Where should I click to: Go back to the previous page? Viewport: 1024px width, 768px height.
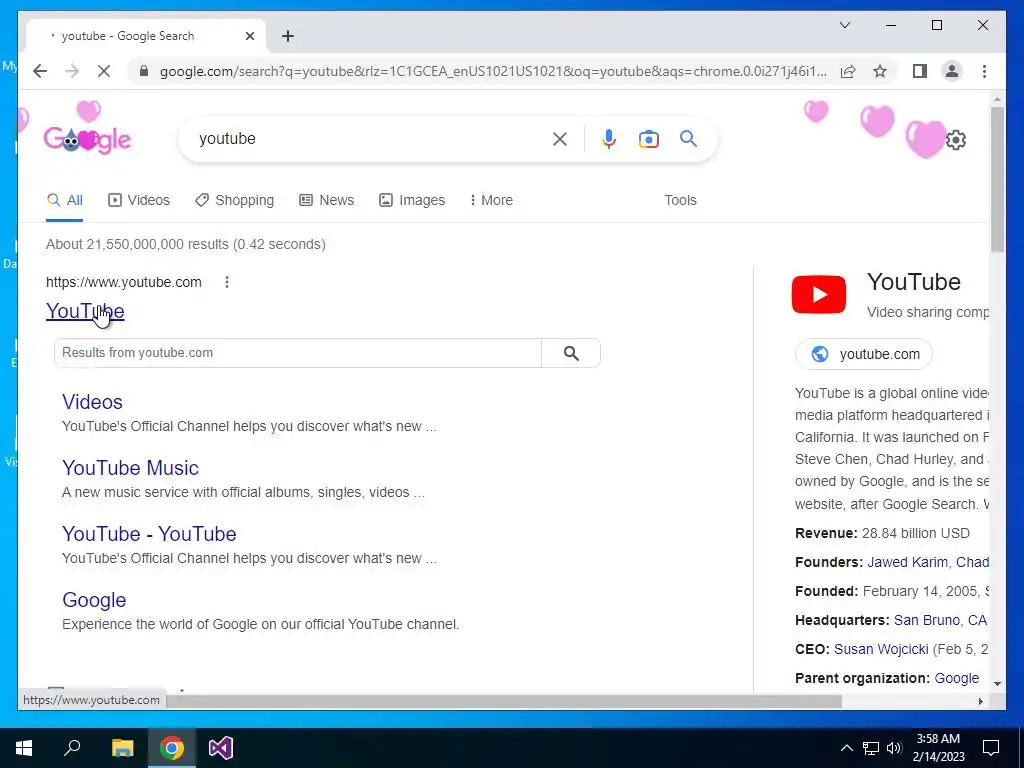pos(40,71)
